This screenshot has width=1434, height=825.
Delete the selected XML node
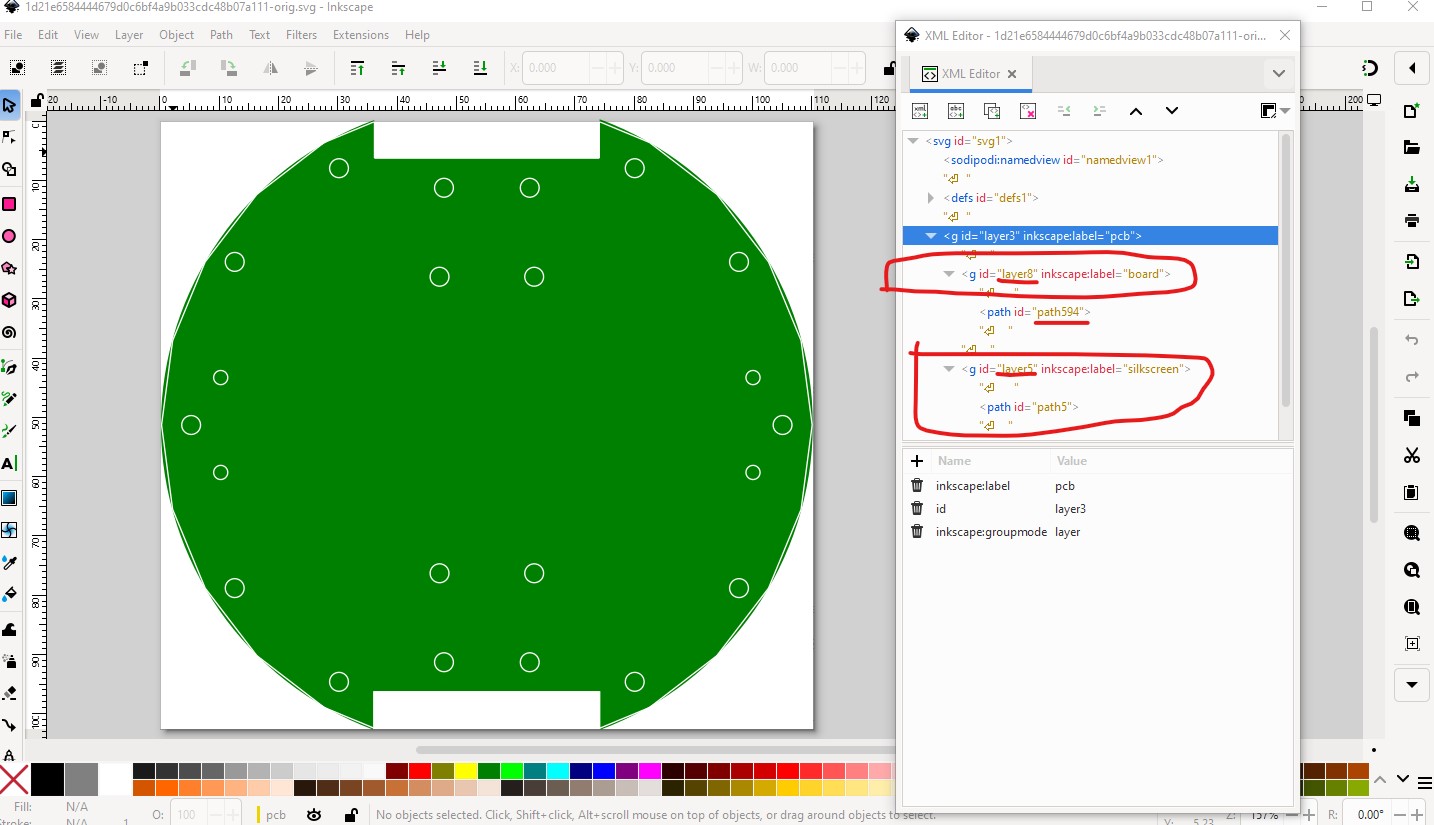point(1028,111)
